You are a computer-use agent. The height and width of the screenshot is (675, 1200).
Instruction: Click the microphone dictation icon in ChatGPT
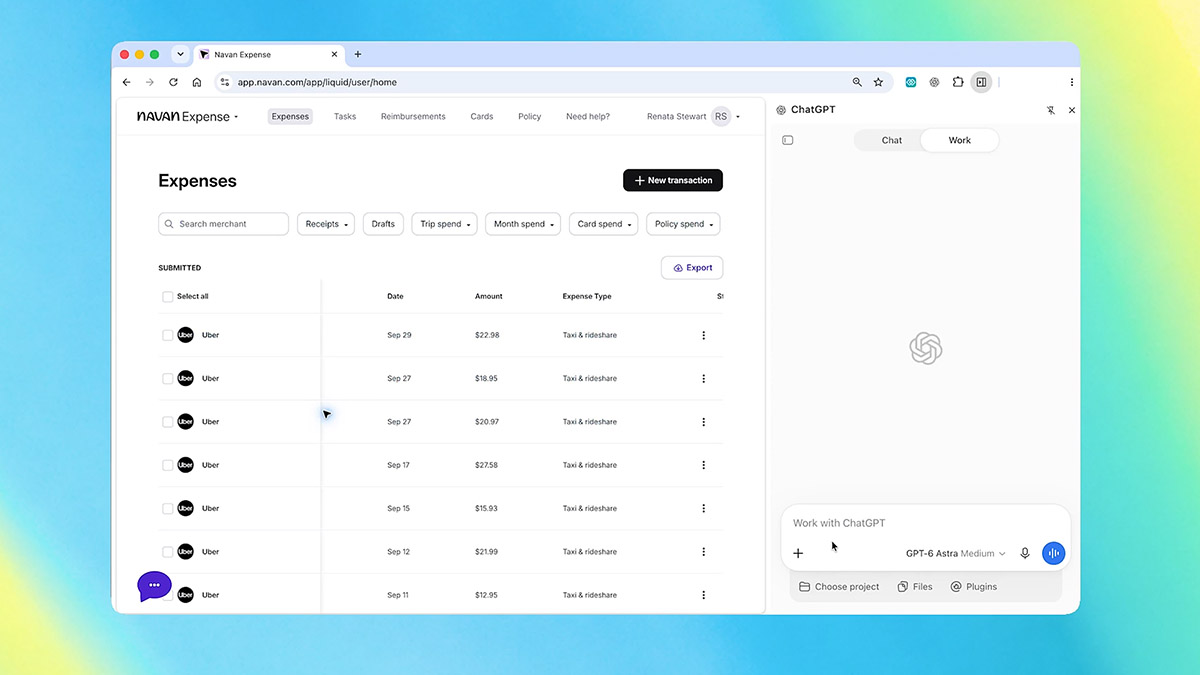pyautogui.click(x=1025, y=553)
